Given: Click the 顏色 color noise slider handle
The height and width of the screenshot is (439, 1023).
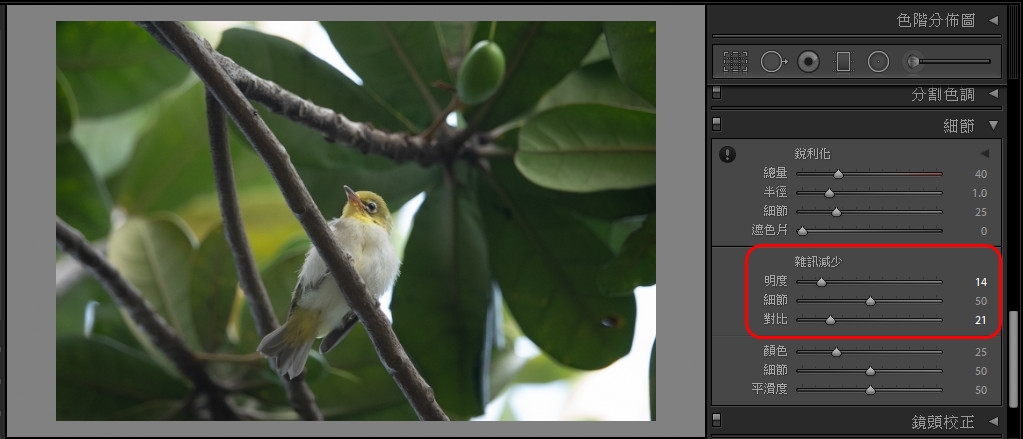Looking at the screenshot, I should (836, 352).
